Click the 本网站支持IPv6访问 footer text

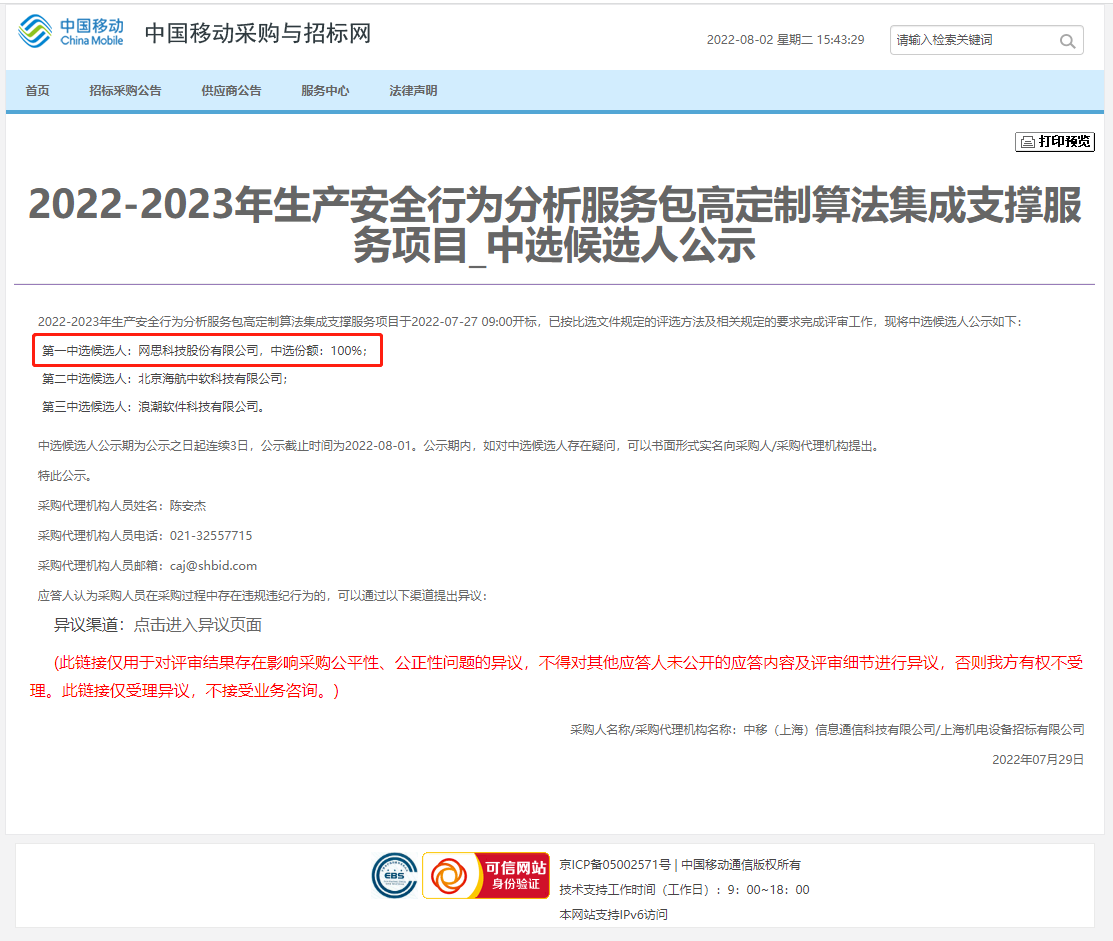(x=614, y=914)
